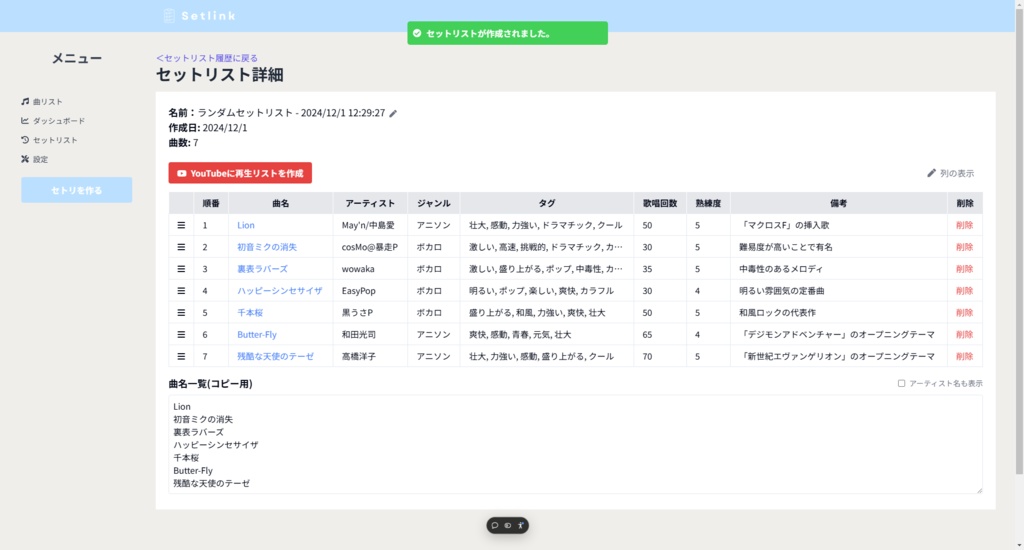Open the 裏表ラバーズ song link

coord(262,269)
